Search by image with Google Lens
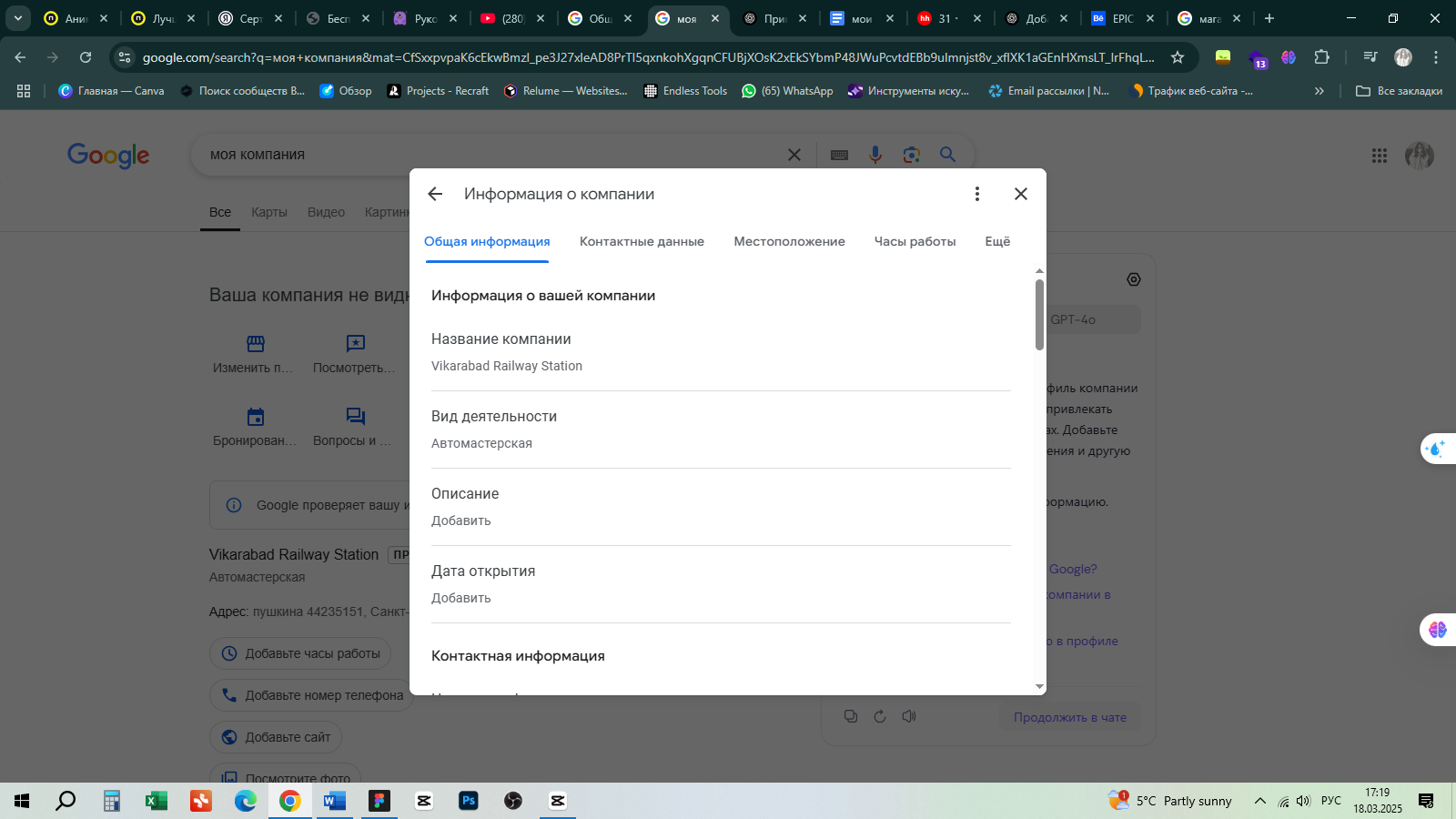The image size is (1456, 819). click(x=912, y=155)
